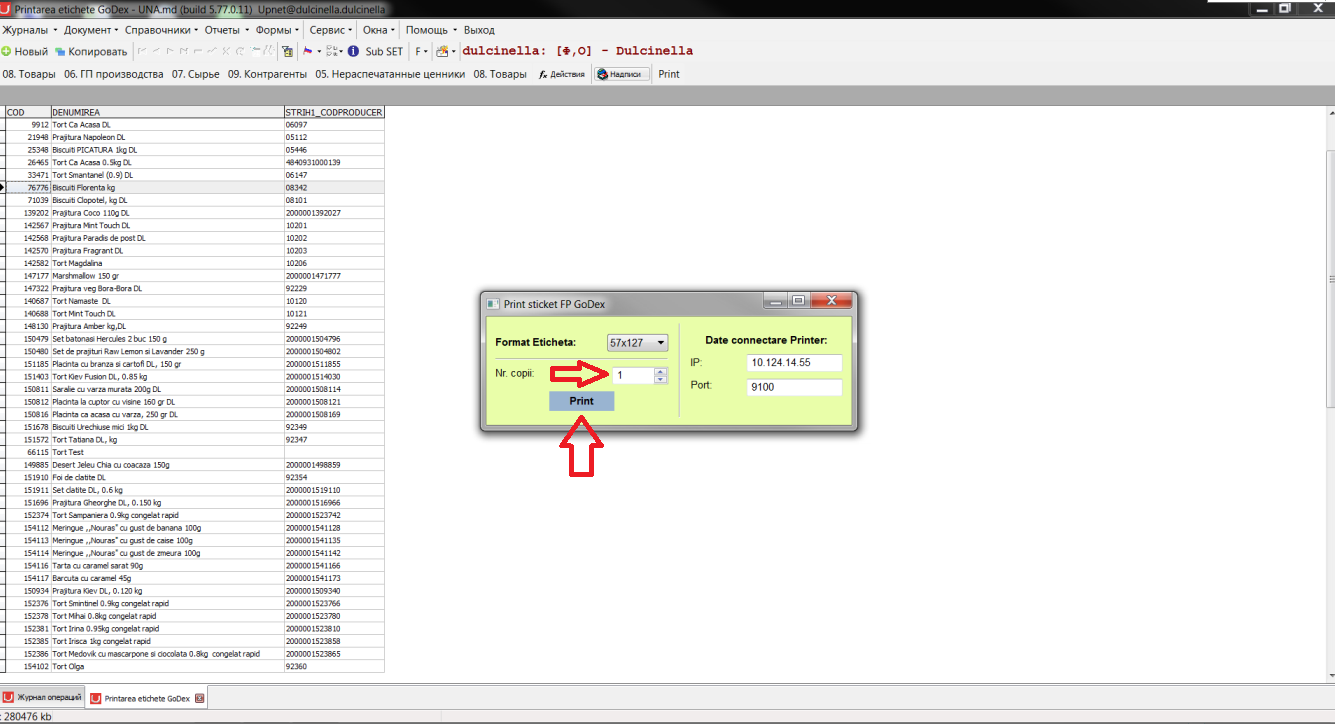Open the Окна menu
The width and height of the screenshot is (1335, 724).
click(x=379, y=30)
